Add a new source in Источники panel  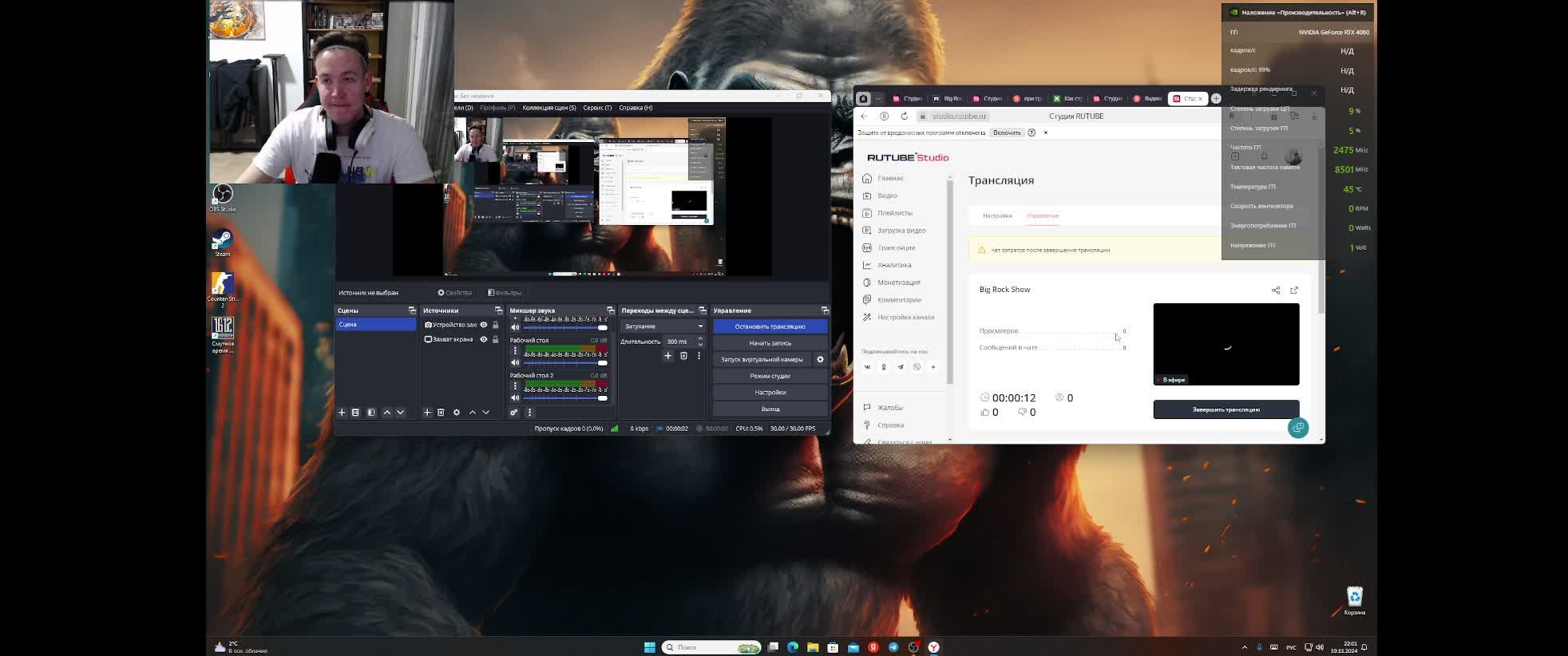(427, 413)
